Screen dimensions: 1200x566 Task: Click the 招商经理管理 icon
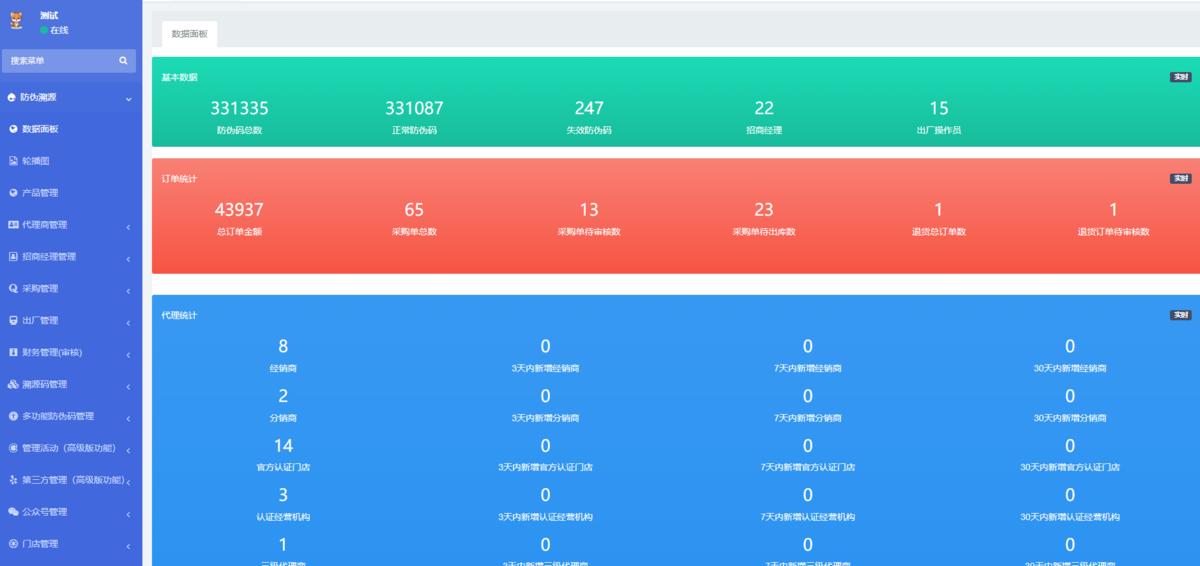pyautogui.click(x=13, y=256)
